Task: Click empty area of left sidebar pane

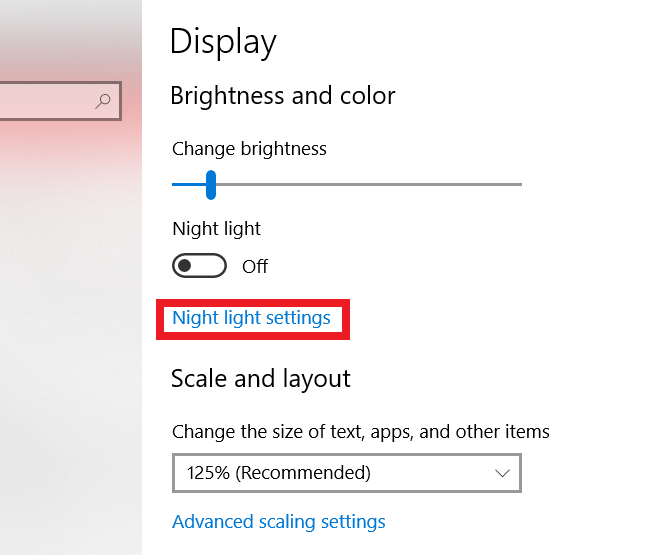Action: [70, 350]
